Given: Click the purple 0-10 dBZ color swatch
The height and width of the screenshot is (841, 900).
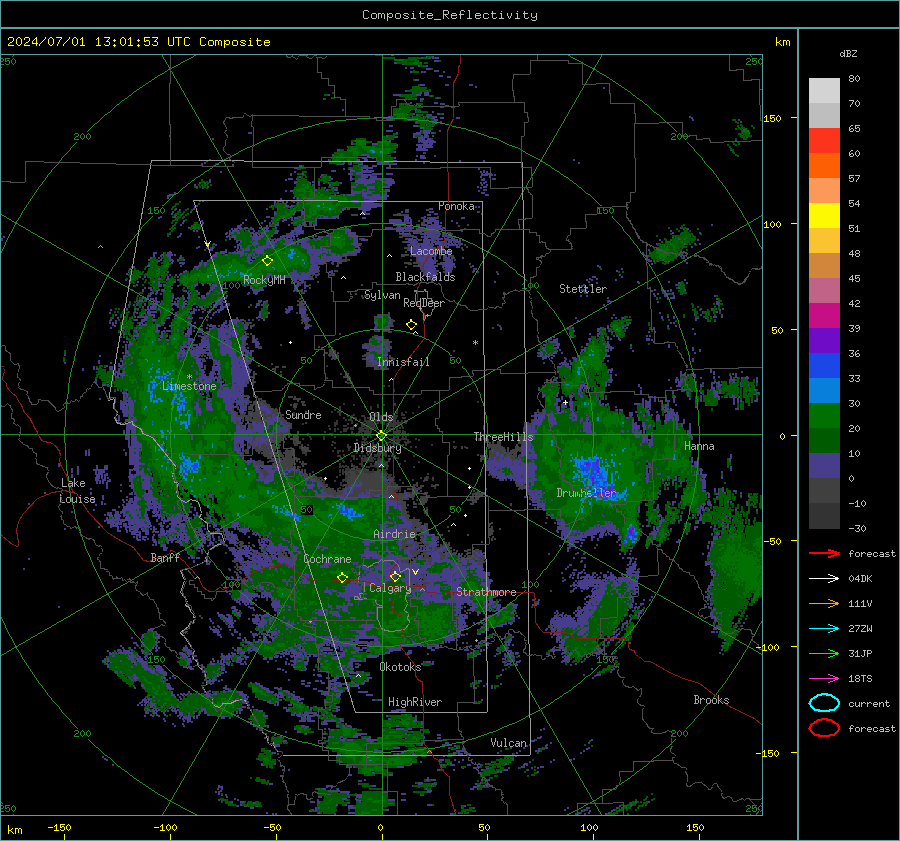Looking at the screenshot, I should tap(824, 466).
